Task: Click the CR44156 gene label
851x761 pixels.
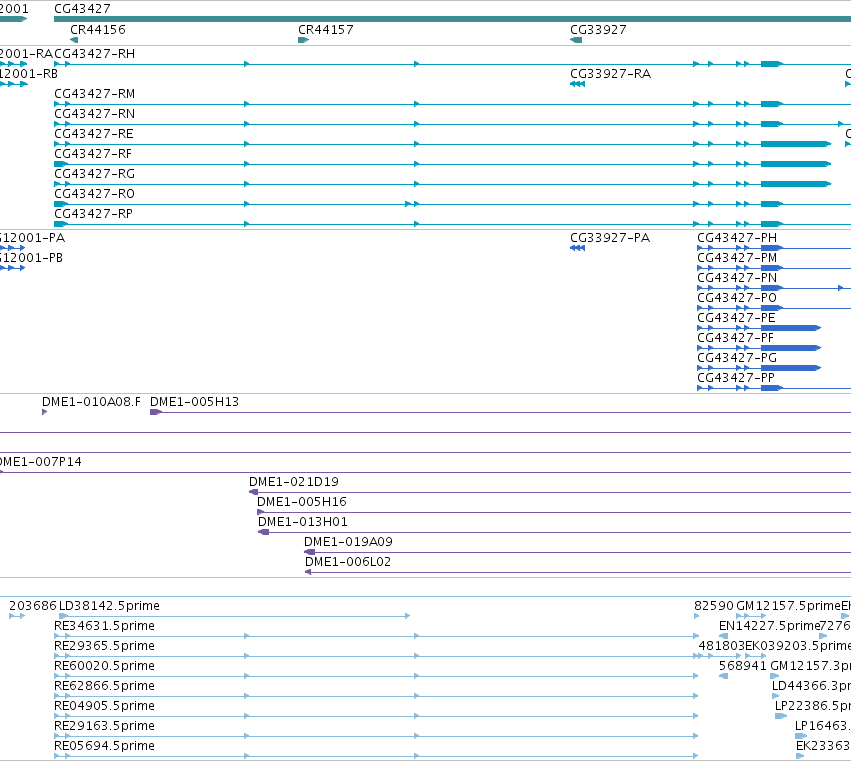Action: pyautogui.click(x=98, y=30)
